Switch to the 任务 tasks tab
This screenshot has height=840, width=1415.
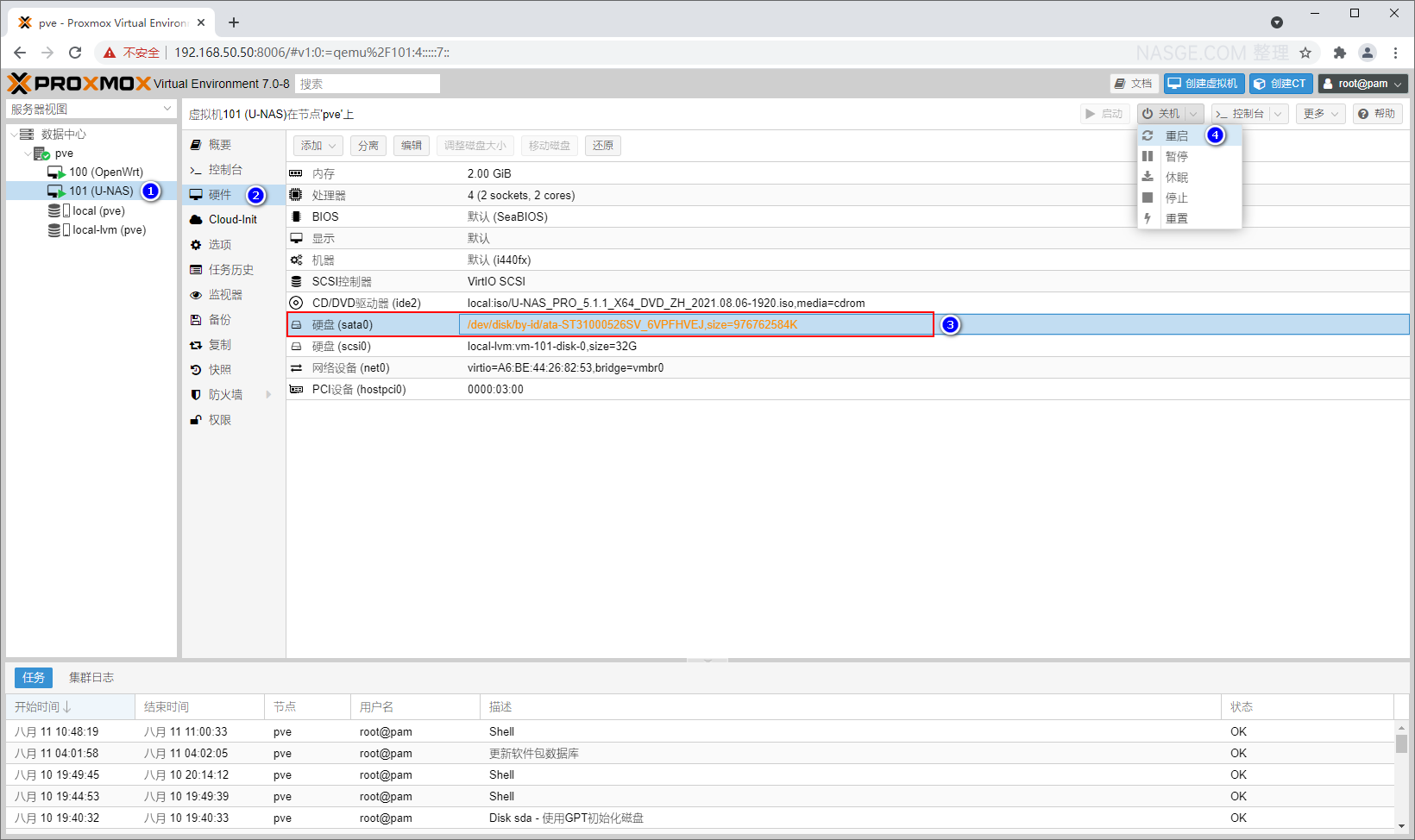click(34, 678)
